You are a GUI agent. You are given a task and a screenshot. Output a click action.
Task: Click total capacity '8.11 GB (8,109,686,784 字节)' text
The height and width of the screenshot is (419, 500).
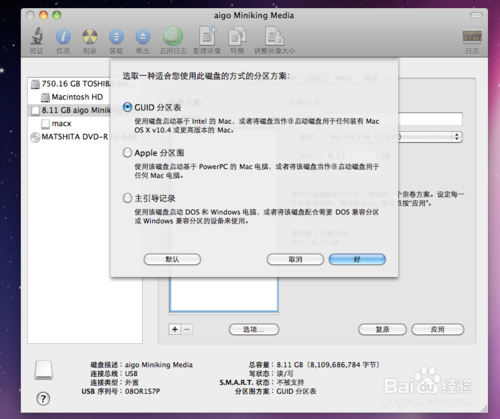coord(328,365)
